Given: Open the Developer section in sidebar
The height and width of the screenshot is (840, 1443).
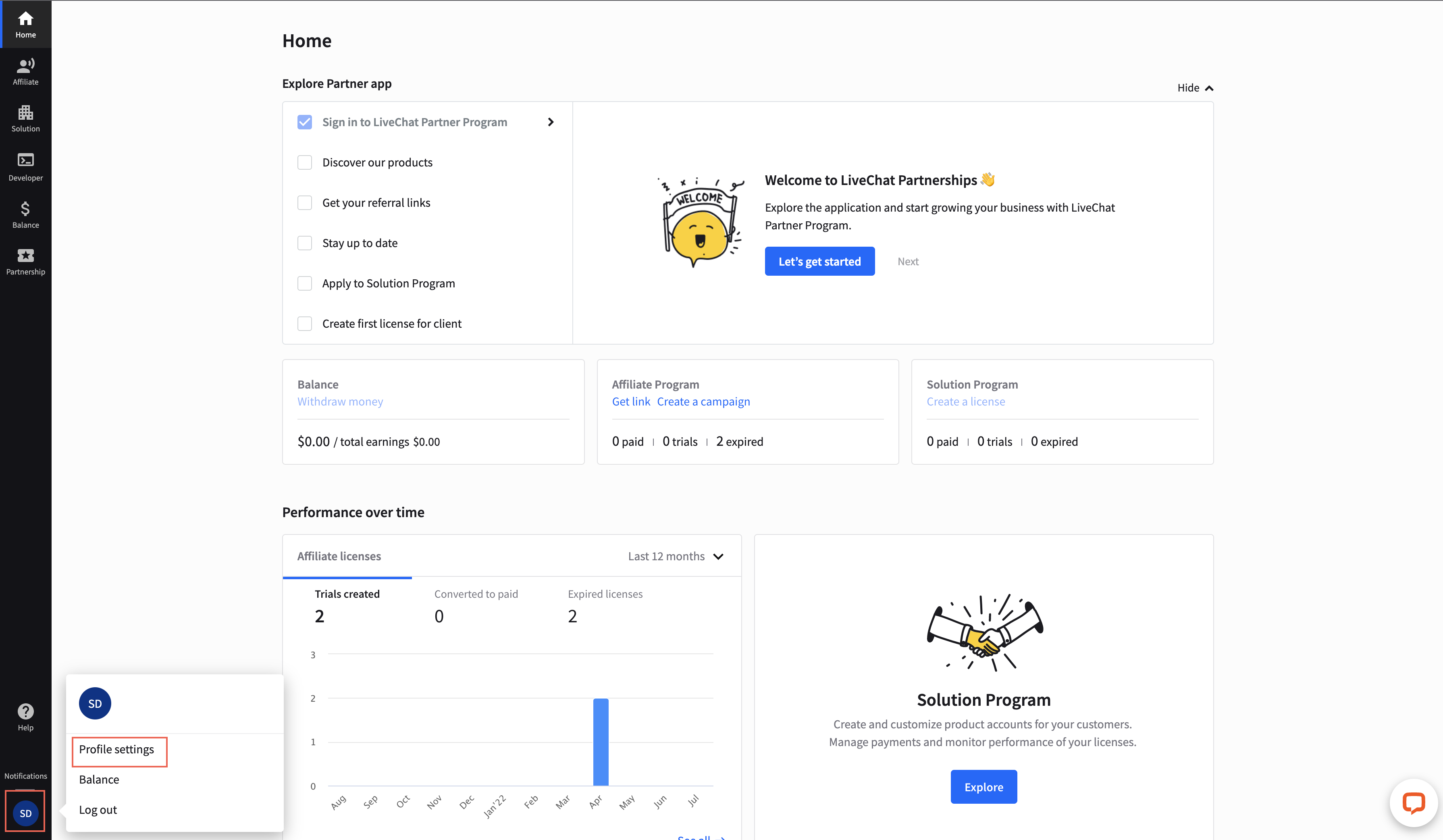Looking at the screenshot, I should pos(26,166).
